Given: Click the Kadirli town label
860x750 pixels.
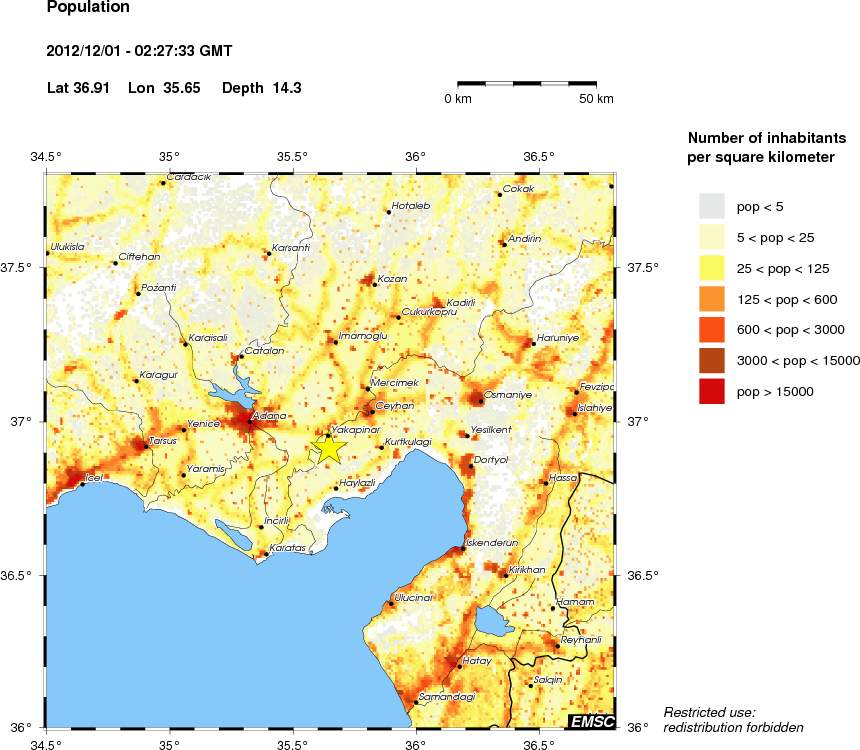Looking at the screenshot, I should tap(461, 303).
